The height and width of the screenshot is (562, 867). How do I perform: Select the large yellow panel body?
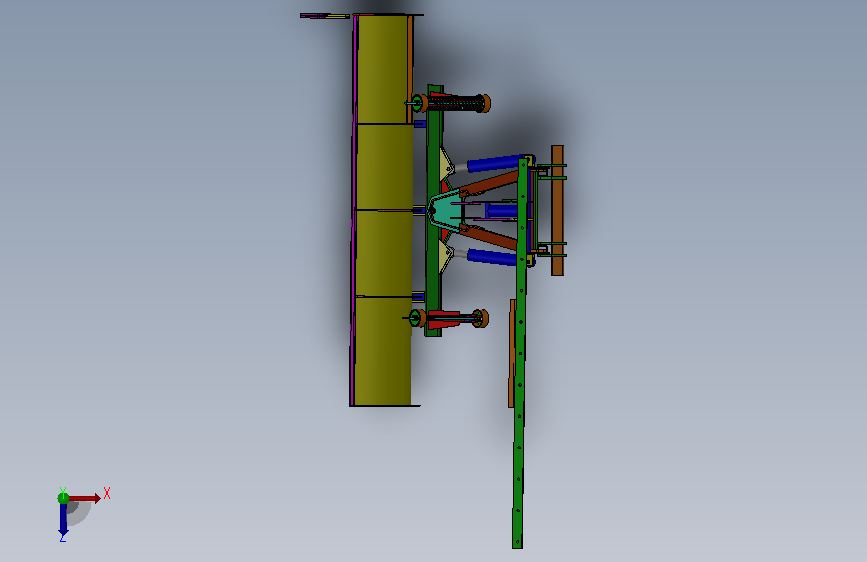[383, 210]
